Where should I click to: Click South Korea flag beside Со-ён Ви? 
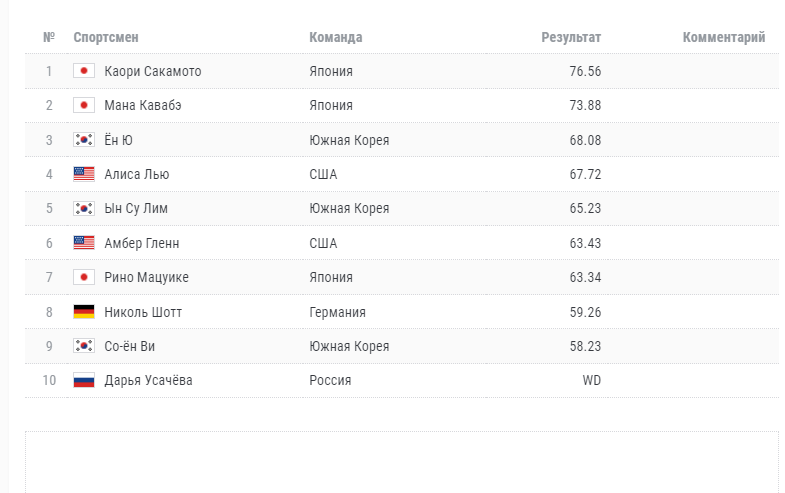tap(84, 346)
